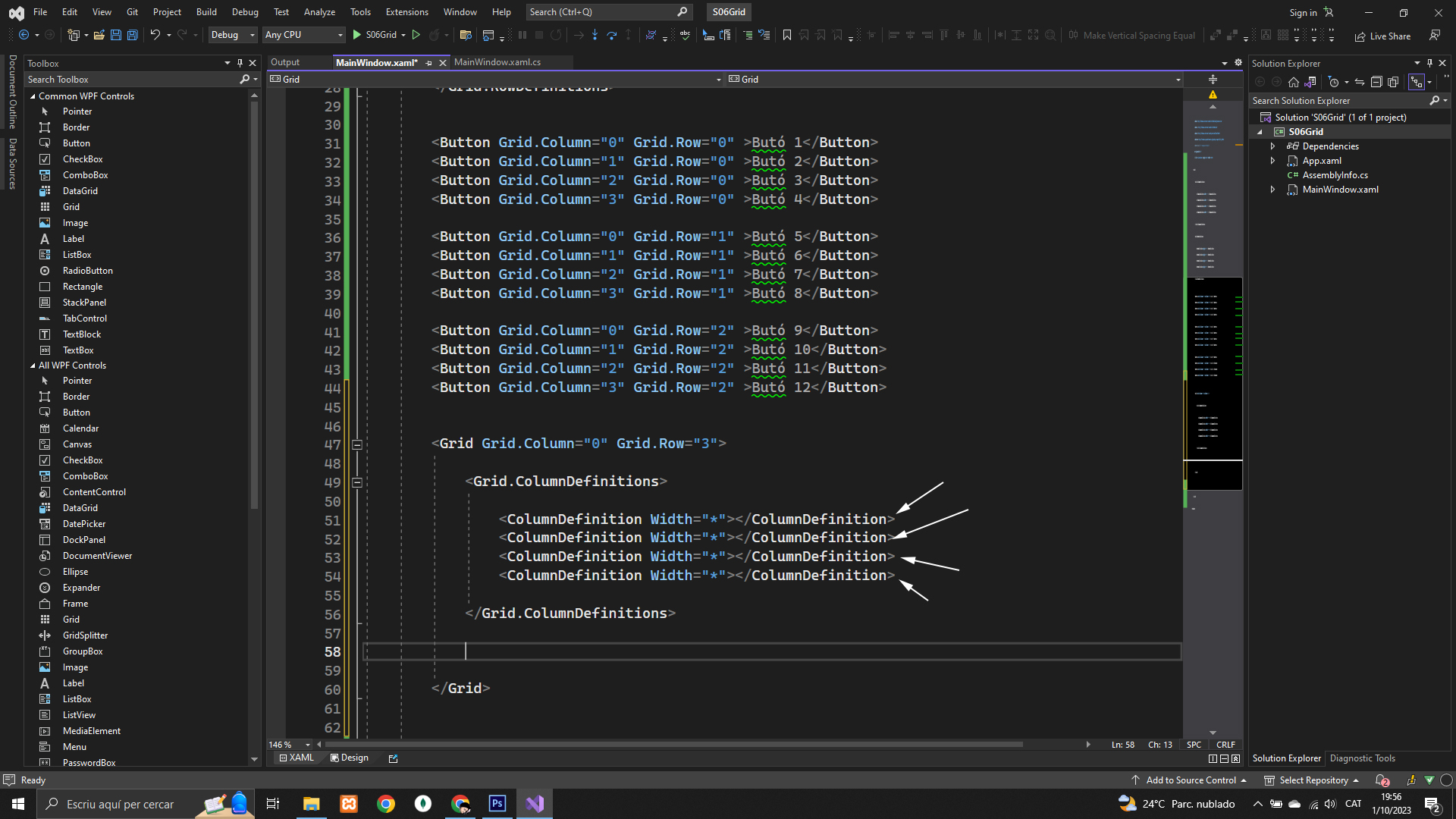
Task: Click Sync with Active Document icon
Action: coord(1360,82)
